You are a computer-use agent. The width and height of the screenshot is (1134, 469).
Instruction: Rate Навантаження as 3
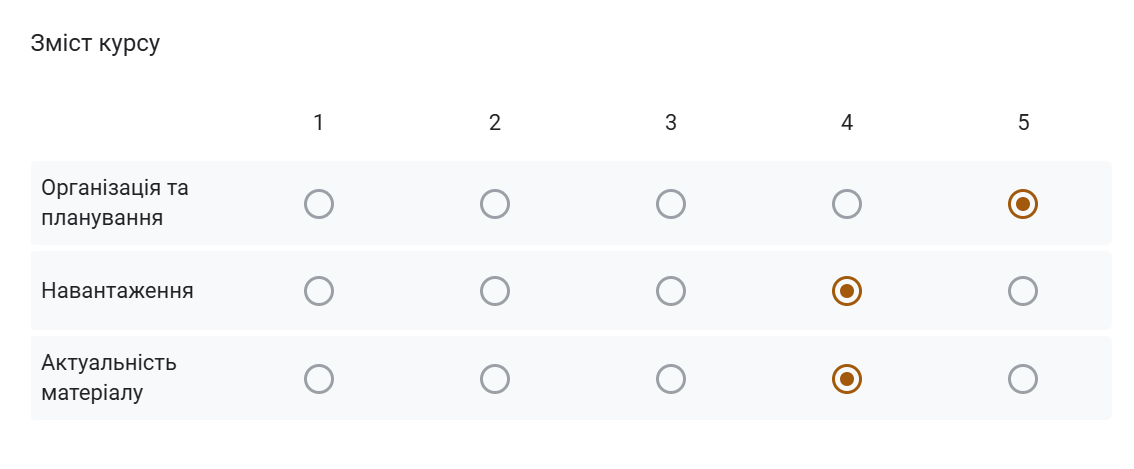click(x=671, y=291)
